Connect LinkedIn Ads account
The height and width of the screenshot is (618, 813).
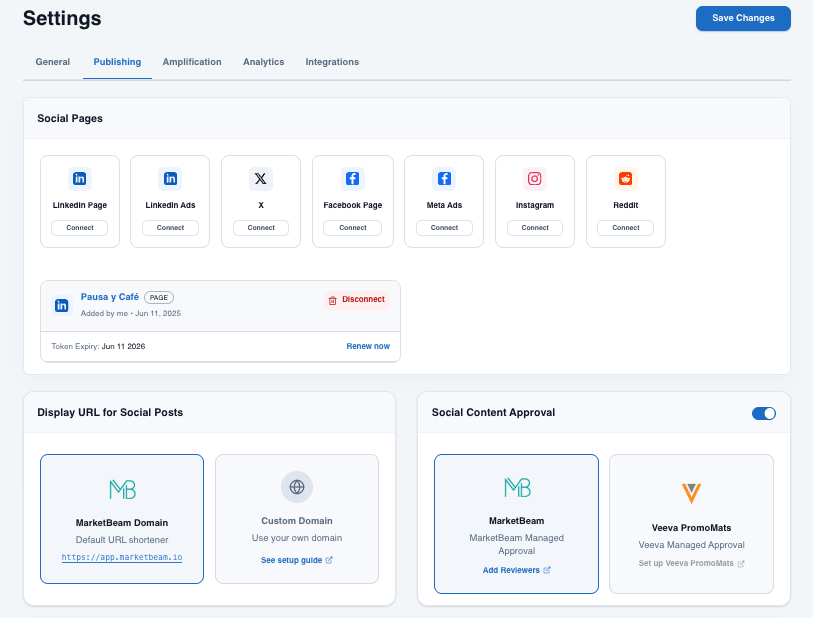(x=170, y=228)
